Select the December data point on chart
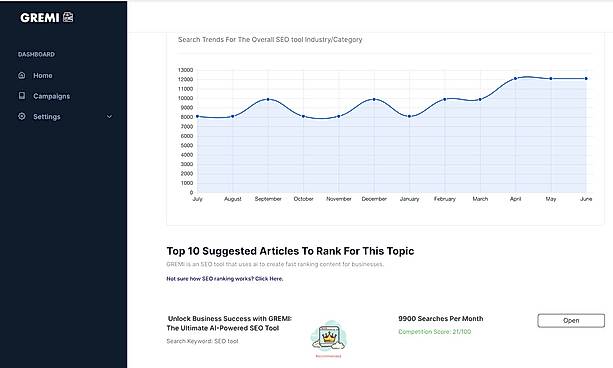The width and height of the screenshot is (613, 368). (x=374, y=99)
